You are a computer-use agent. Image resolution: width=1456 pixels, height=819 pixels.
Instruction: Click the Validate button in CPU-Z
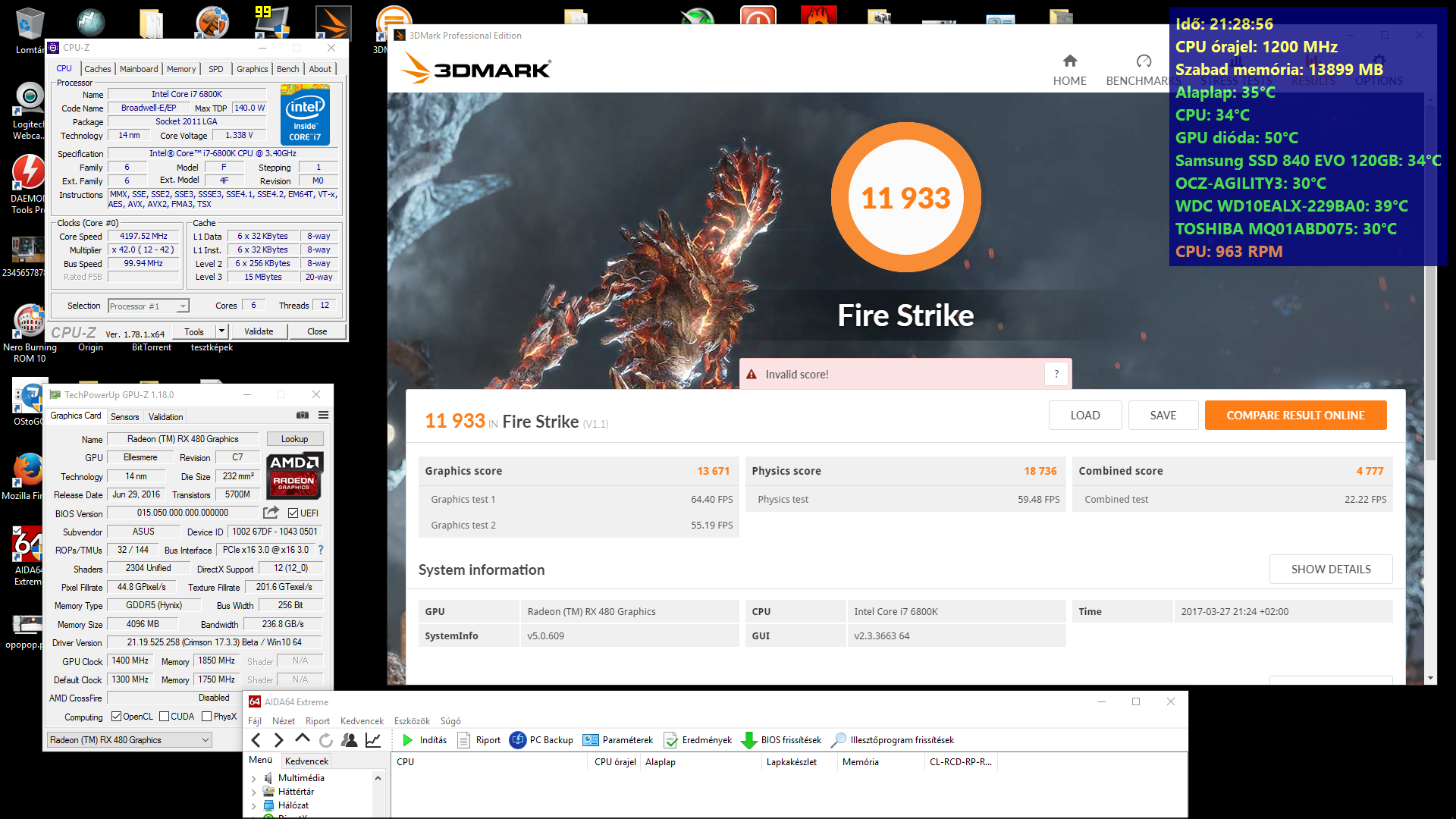pos(259,331)
